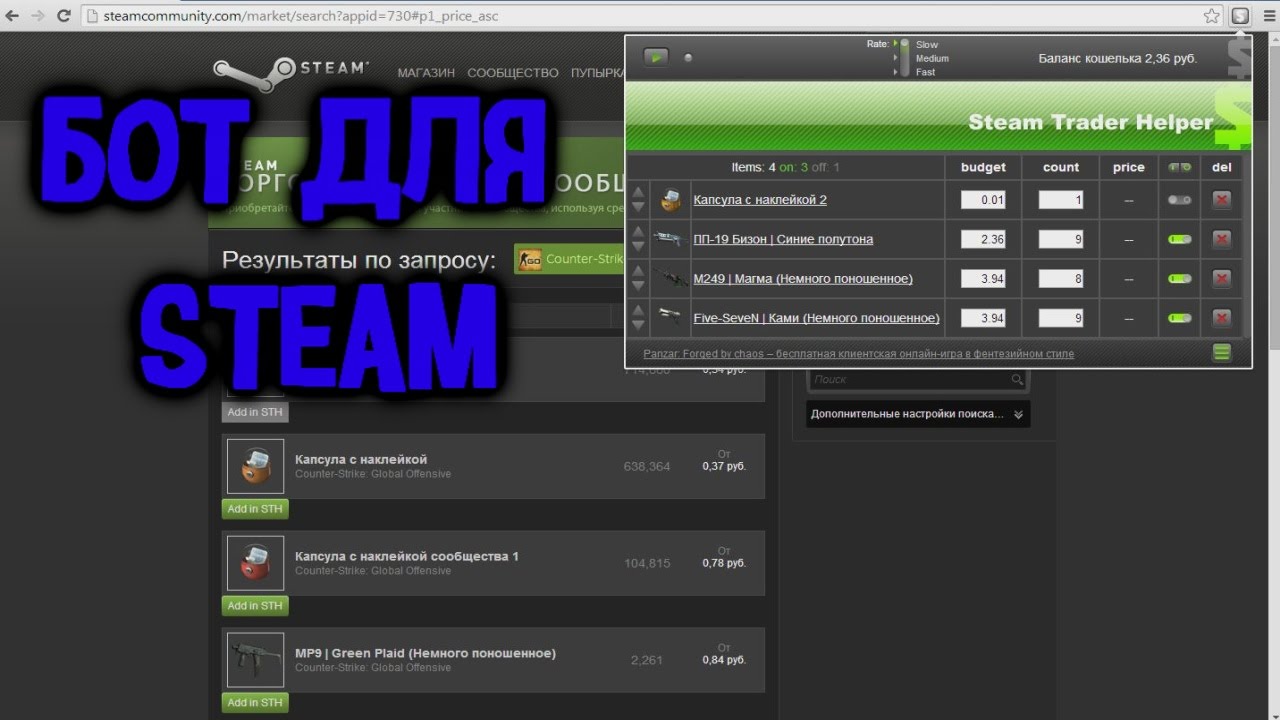Edit budget field of ПП-19 Бизон

pos(983,239)
